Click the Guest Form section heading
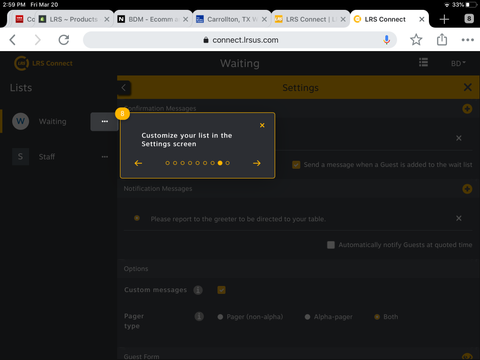480x360 pixels. [141, 356]
